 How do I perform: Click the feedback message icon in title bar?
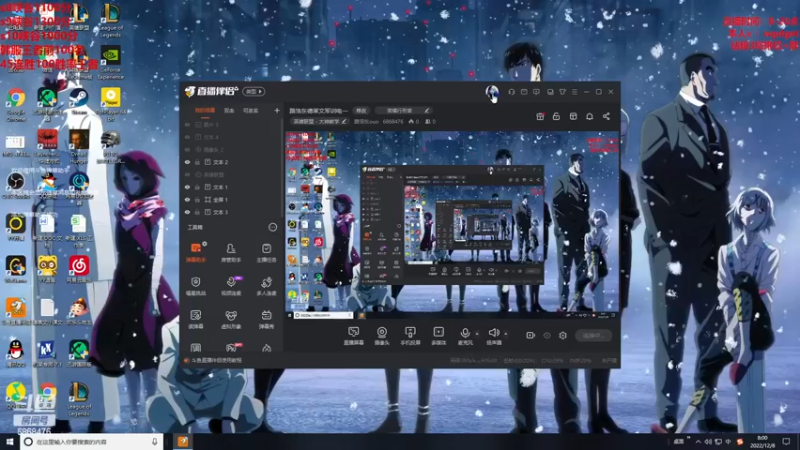click(536, 92)
